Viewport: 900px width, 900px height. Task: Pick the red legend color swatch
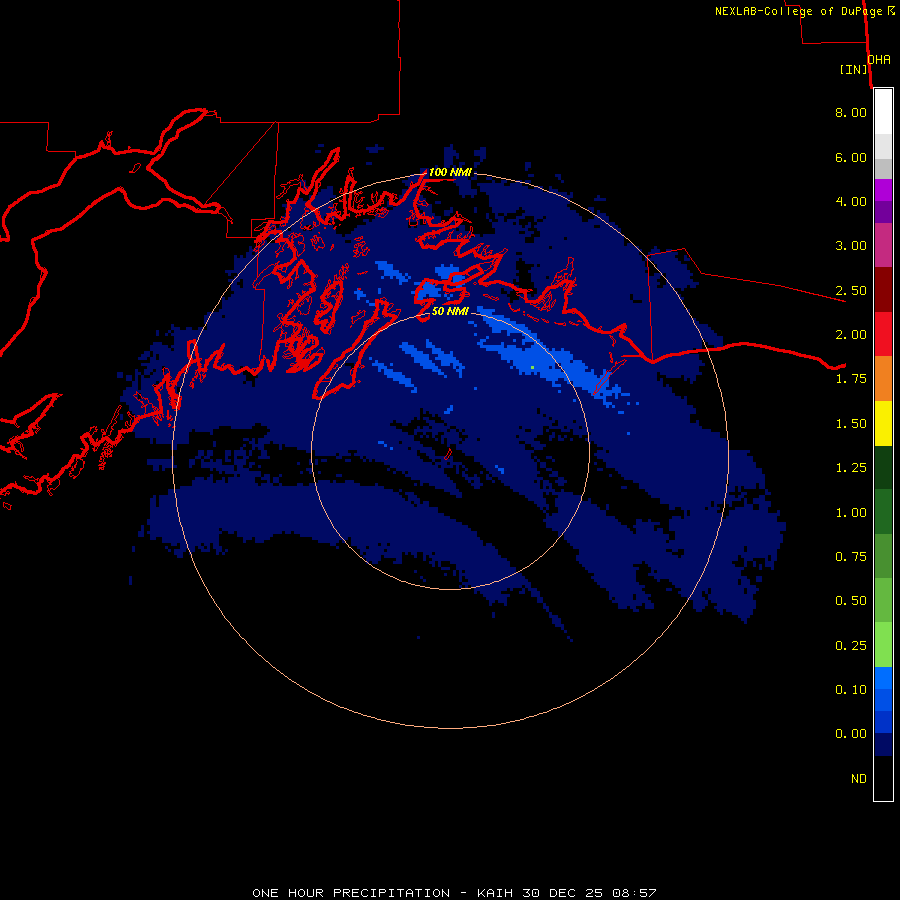click(x=883, y=334)
